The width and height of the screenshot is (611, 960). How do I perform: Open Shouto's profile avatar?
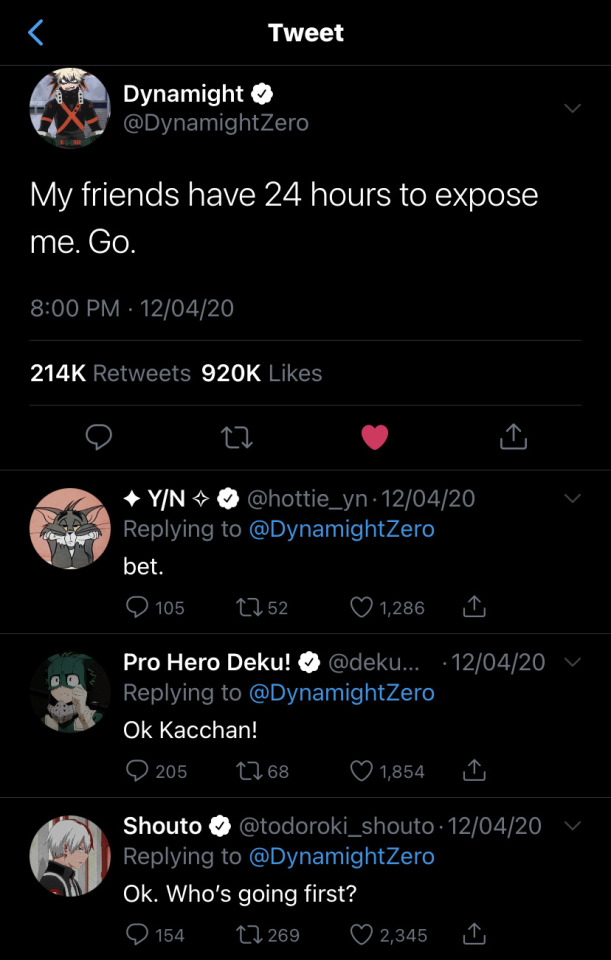coord(70,856)
